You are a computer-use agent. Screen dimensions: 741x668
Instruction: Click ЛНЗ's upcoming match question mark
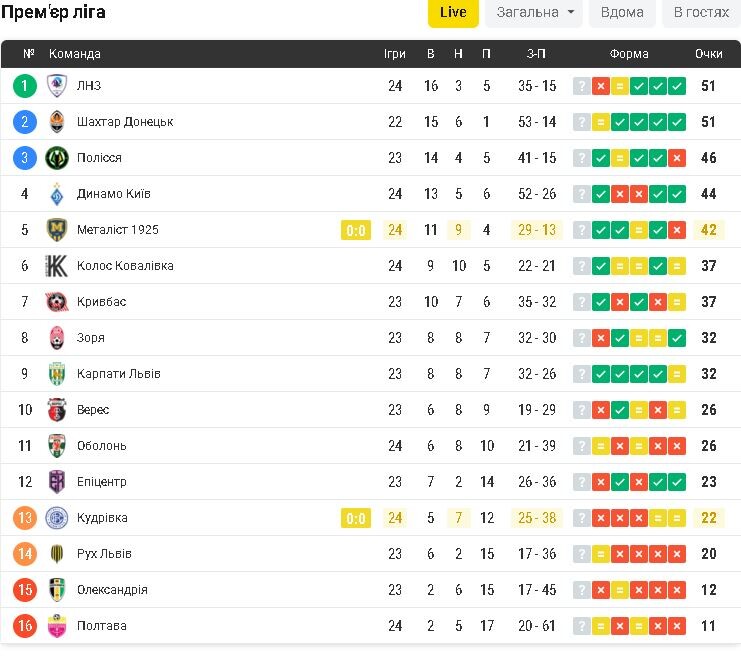click(x=581, y=86)
